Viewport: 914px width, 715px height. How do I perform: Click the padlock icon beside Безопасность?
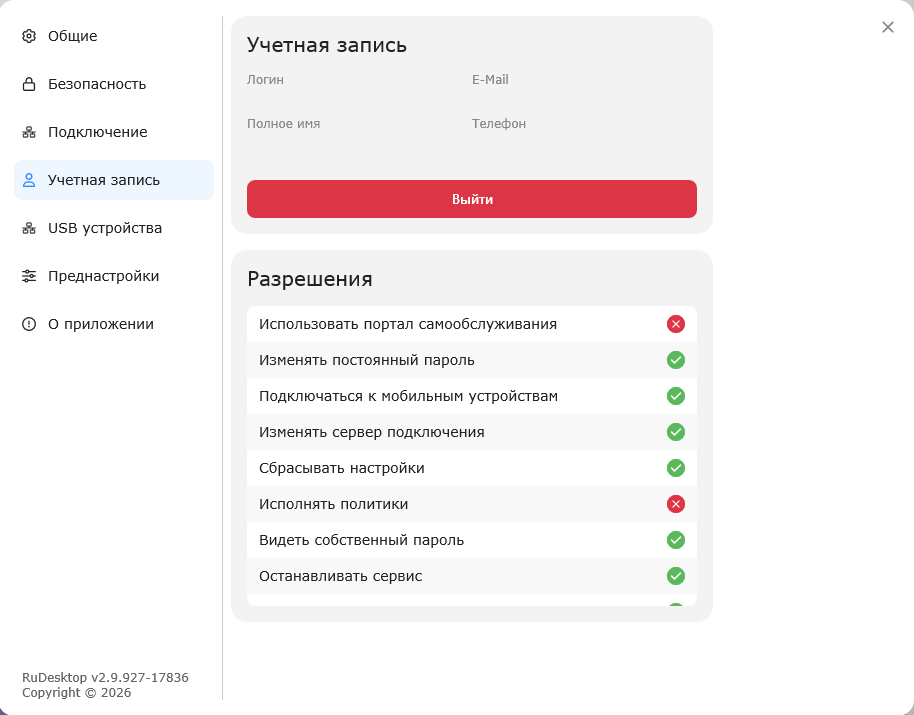(29, 84)
